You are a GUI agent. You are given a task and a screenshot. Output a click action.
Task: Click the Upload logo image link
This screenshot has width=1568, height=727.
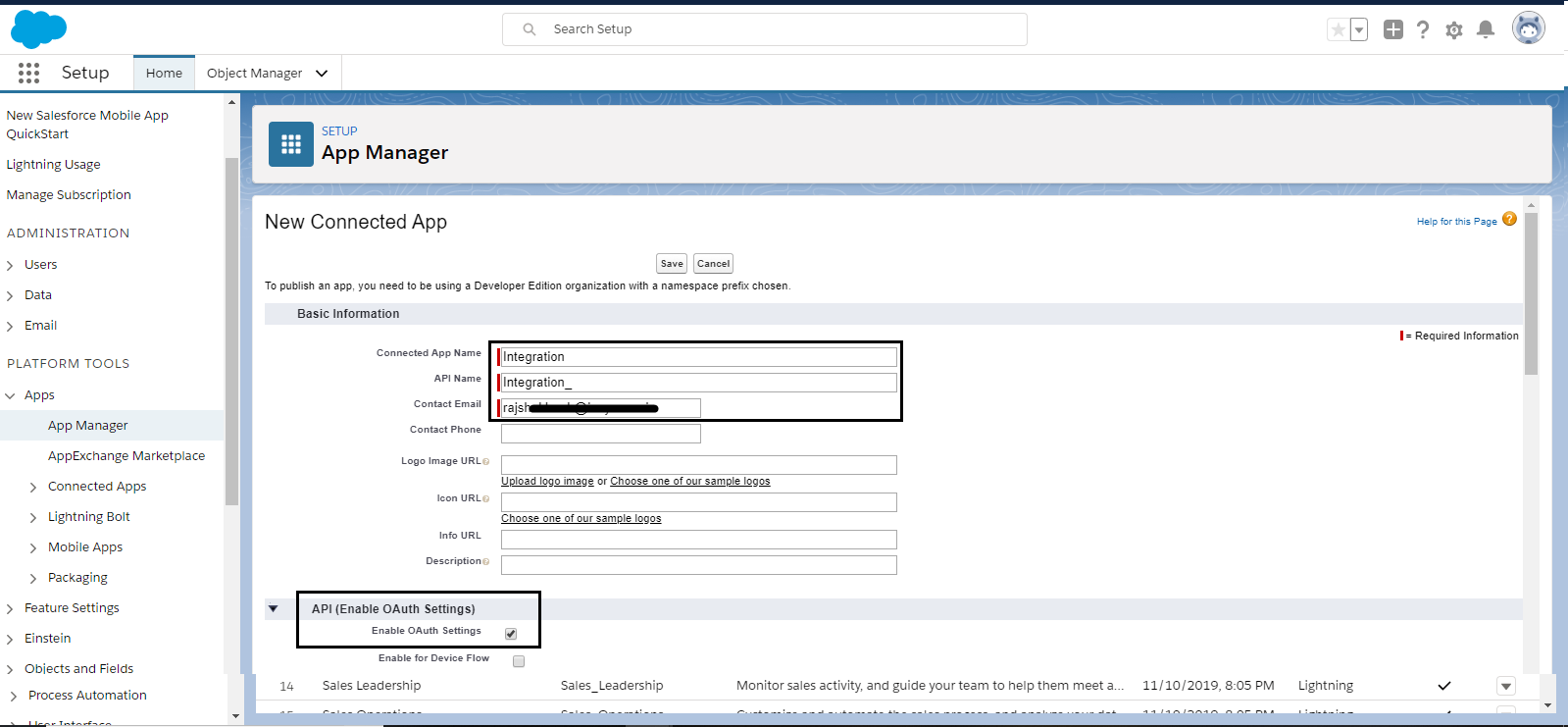pos(547,481)
